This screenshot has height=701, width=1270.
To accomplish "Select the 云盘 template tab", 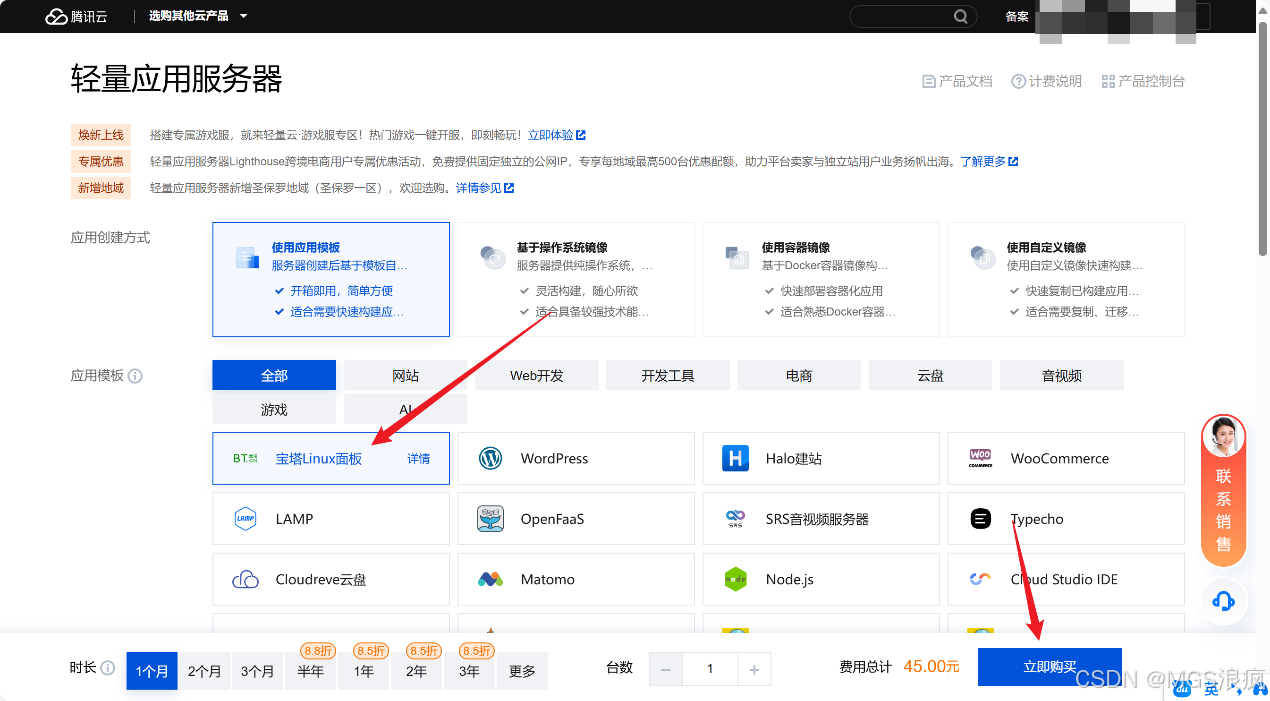I will [930, 375].
